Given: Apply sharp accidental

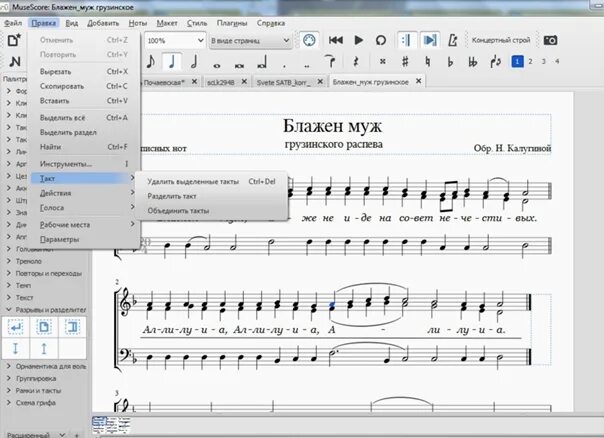Looking at the screenshot, I should coord(405,62).
